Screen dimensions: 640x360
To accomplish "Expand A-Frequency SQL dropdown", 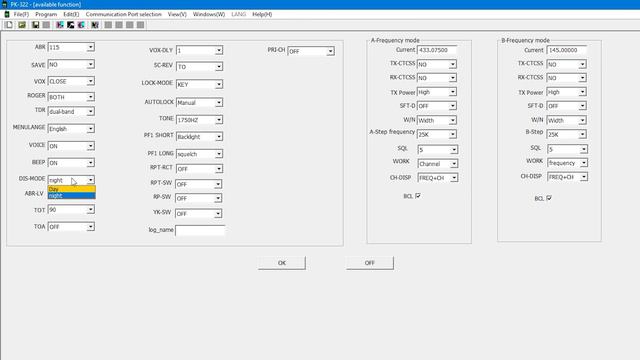I will click(x=453, y=150).
